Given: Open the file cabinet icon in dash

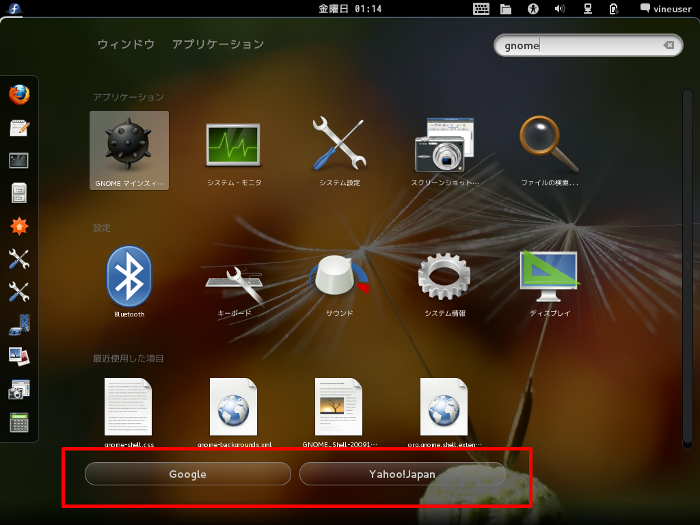Looking at the screenshot, I should tap(19, 193).
